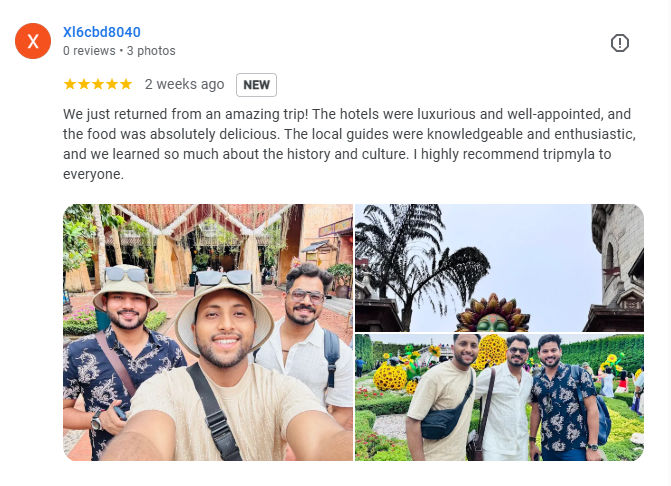Open the Xl6cbd8040 reviewer profile link
This screenshot has height=486, width=671.
coord(102,32)
